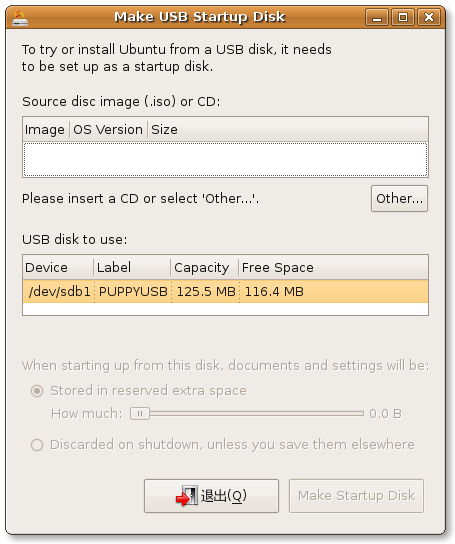The height and width of the screenshot is (544, 455).
Task: Close the Make USB Startup Disk window
Action: coord(429,17)
